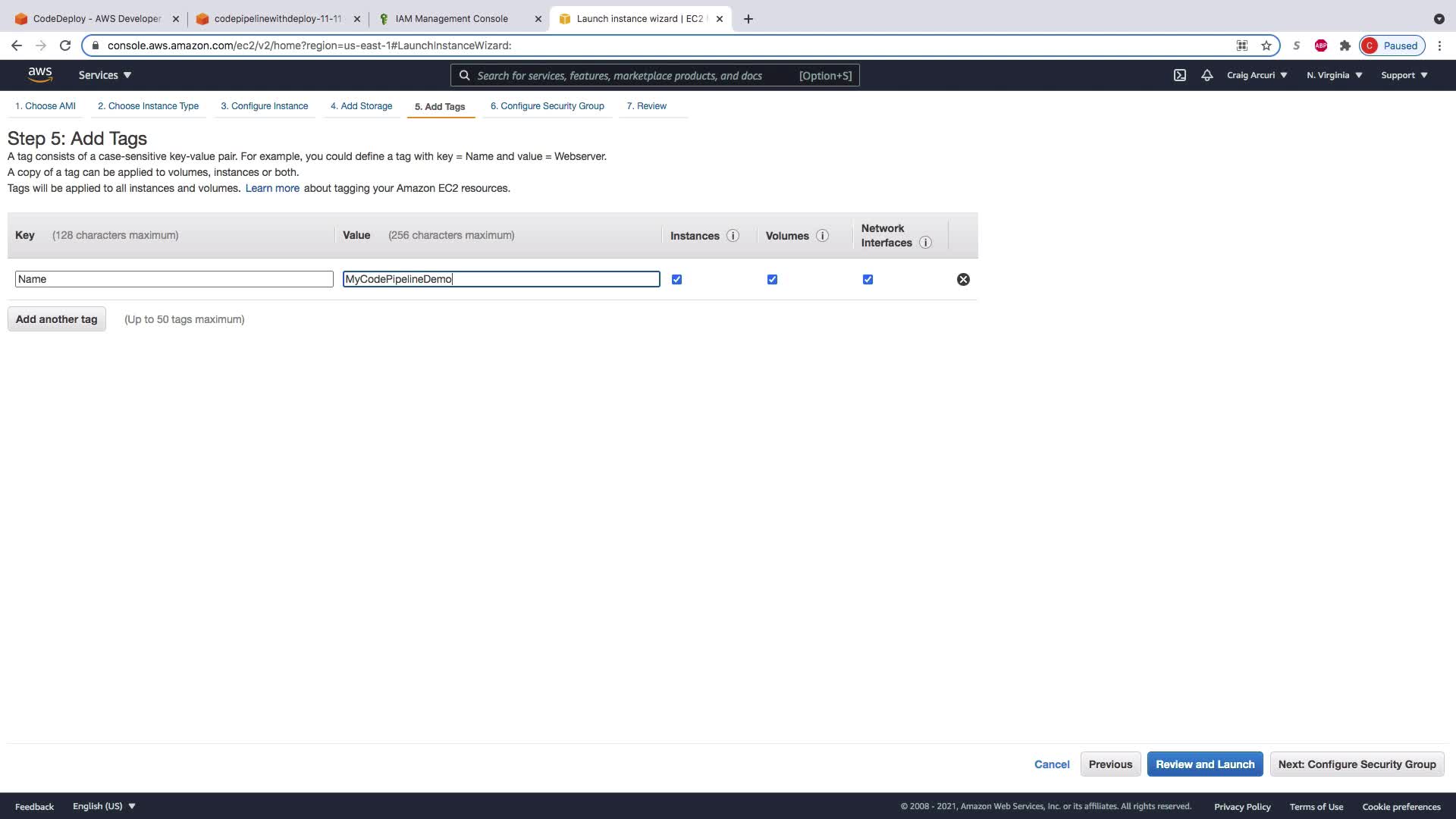The width and height of the screenshot is (1456, 819).
Task: Click into the Key field containing Name
Action: (x=174, y=279)
